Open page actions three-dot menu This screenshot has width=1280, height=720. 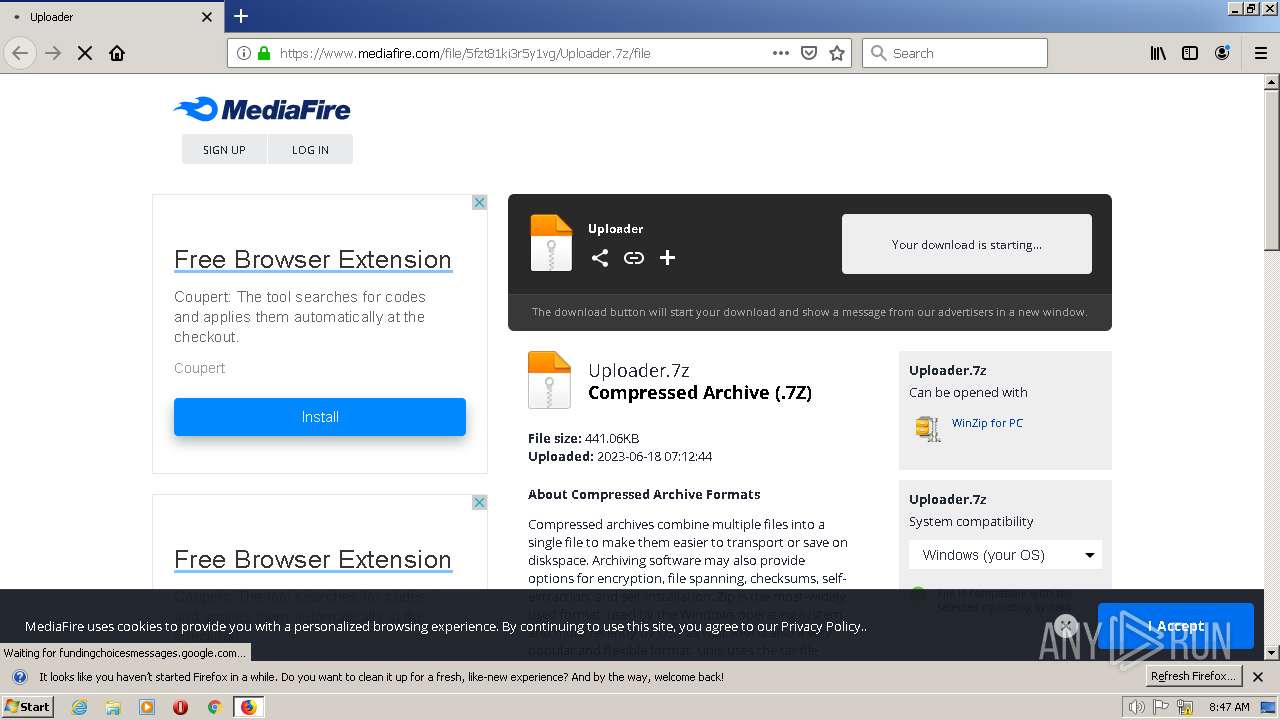(781, 53)
